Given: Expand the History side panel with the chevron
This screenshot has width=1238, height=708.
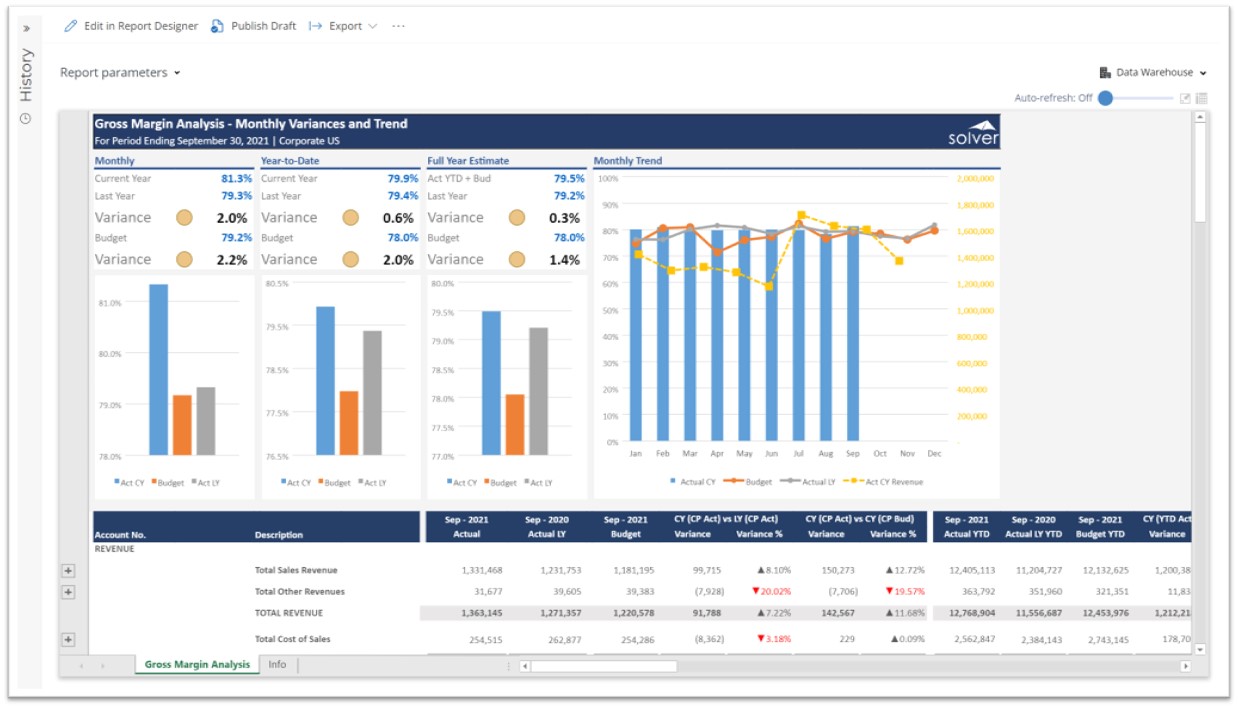Looking at the screenshot, I should [x=26, y=27].
